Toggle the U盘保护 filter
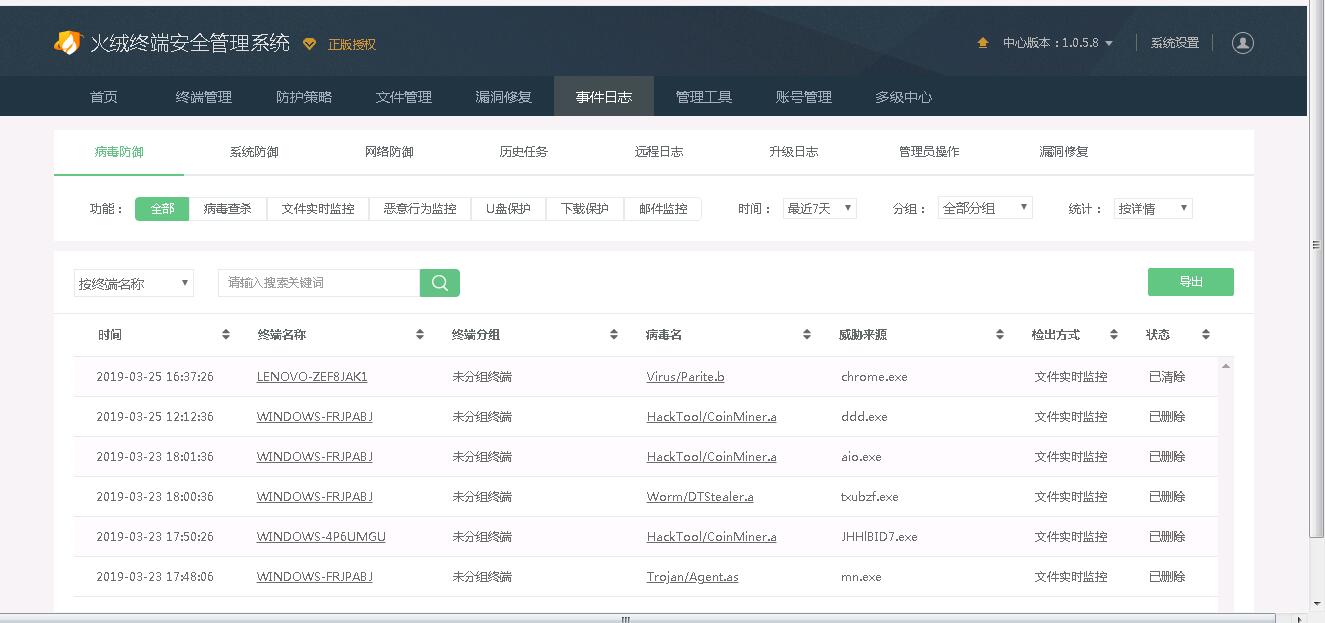Screen dimensions: 1325x623 coord(508,209)
